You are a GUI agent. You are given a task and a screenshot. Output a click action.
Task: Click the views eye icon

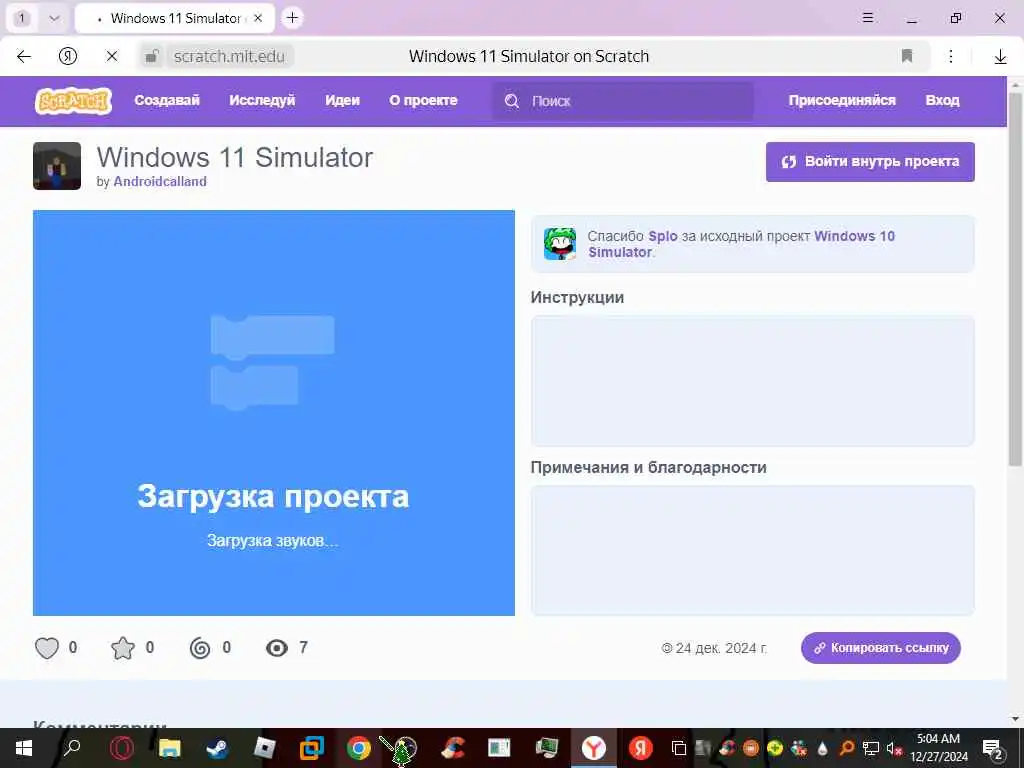(277, 648)
